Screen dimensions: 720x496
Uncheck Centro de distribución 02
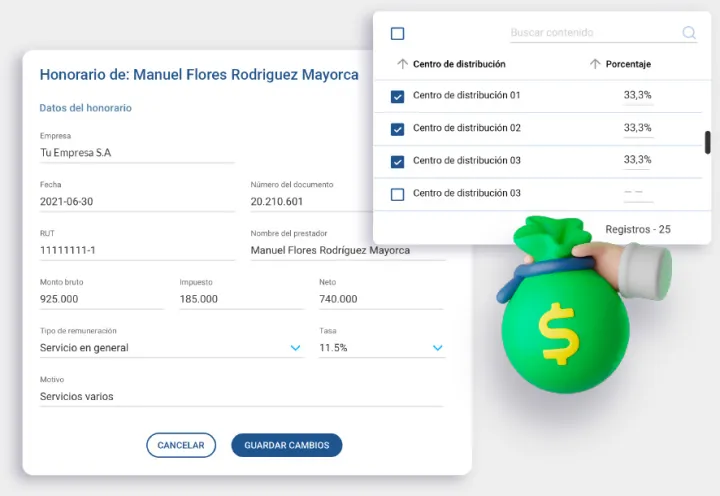point(397,129)
